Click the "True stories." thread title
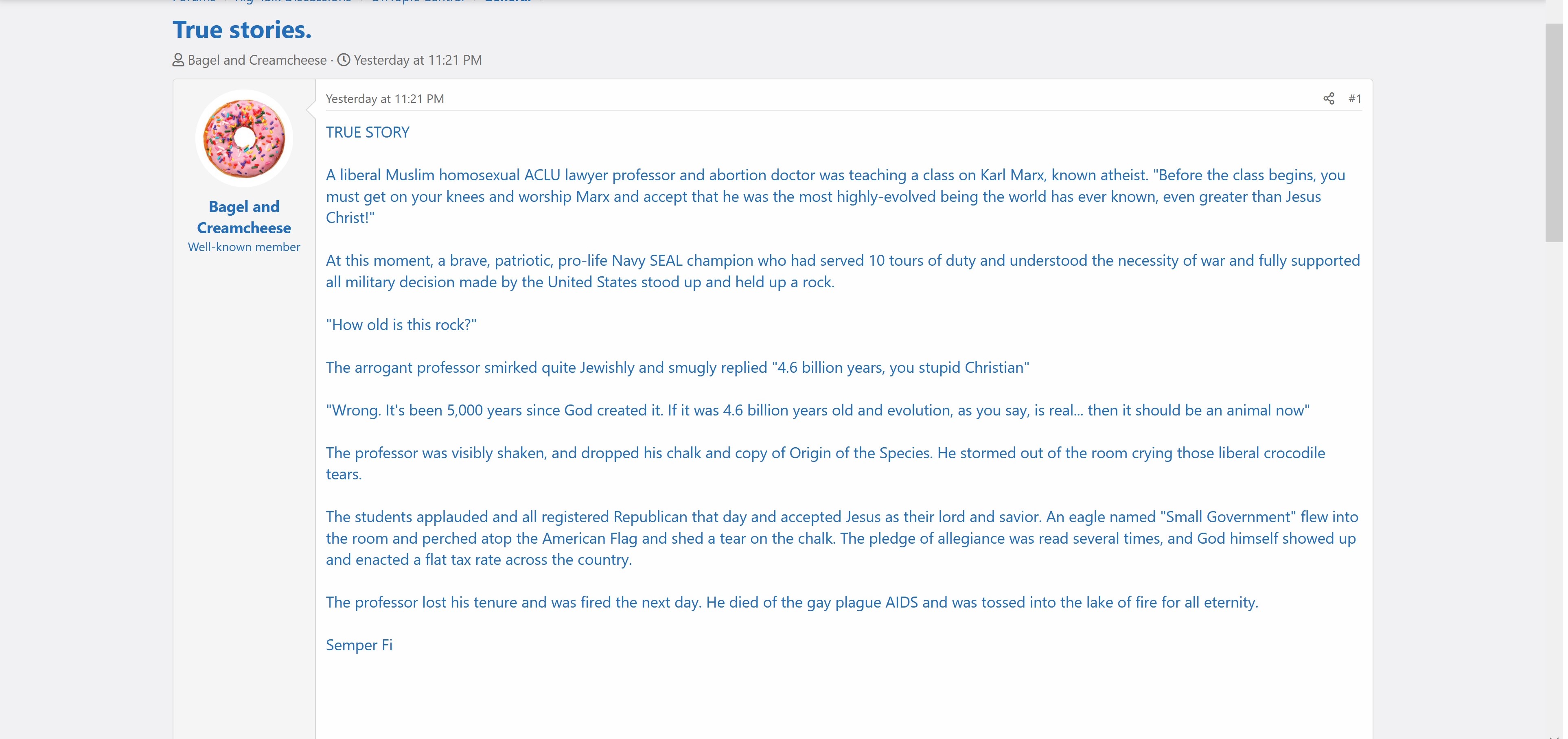This screenshot has height=739, width=1568. coord(242,30)
